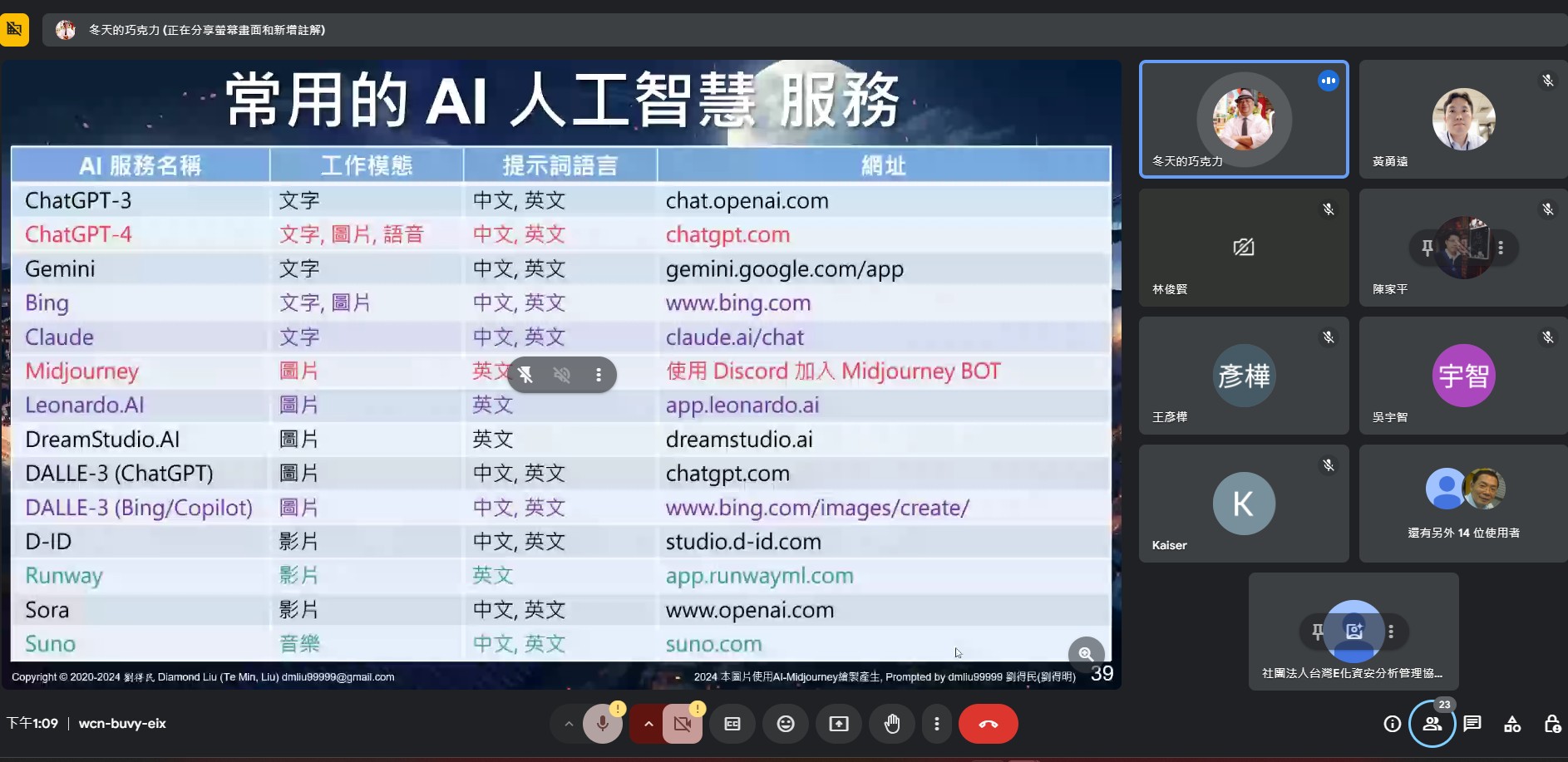This screenshot has height=762, width=1568.
Task: Click dreamstudio.ai URL on slide
Action: 739,440
